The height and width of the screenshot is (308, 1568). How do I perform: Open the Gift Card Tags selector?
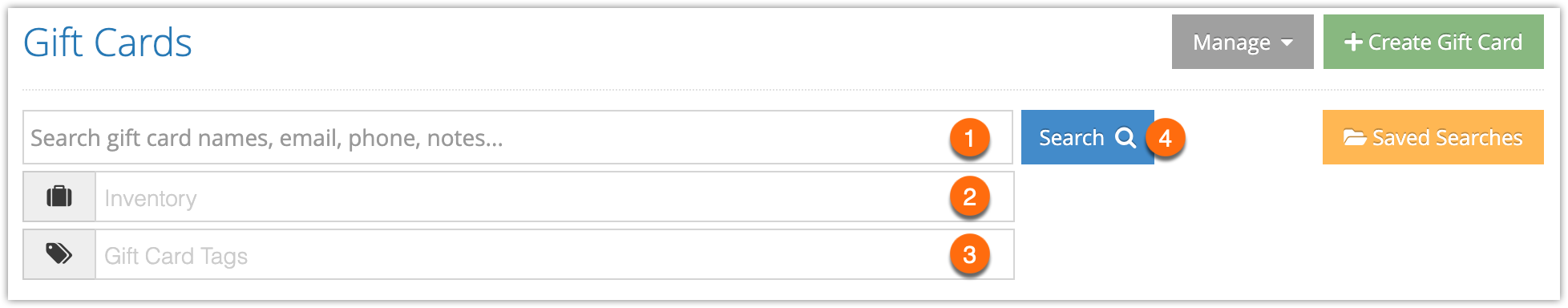[x=555, y=255]
